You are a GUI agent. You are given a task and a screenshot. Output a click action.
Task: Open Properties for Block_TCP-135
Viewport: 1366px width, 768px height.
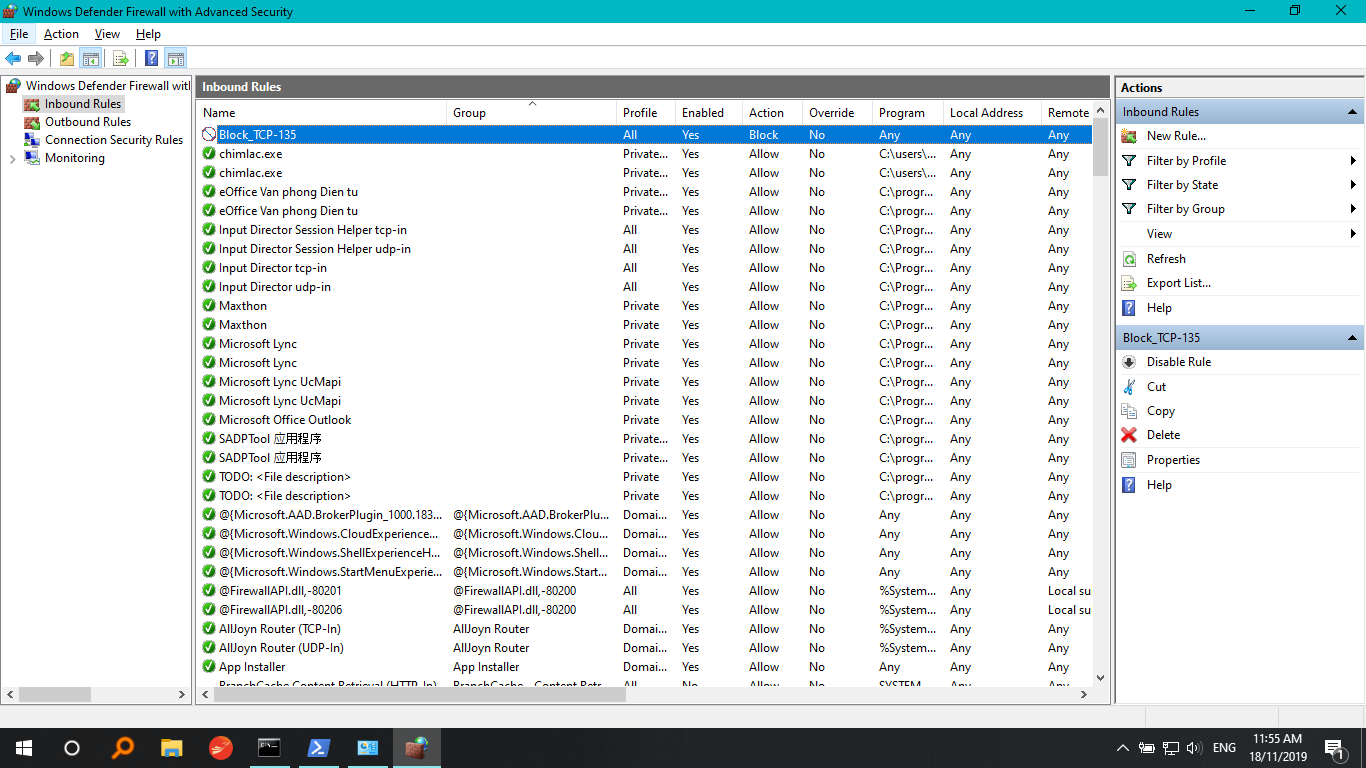1173,460
